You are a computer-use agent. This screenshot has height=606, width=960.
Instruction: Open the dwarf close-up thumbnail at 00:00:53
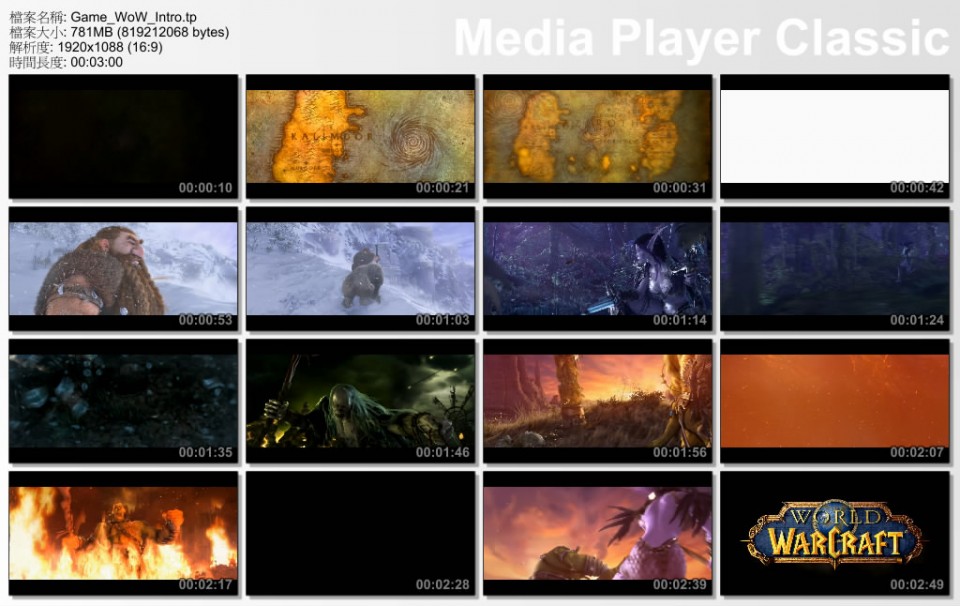[123, 269]
